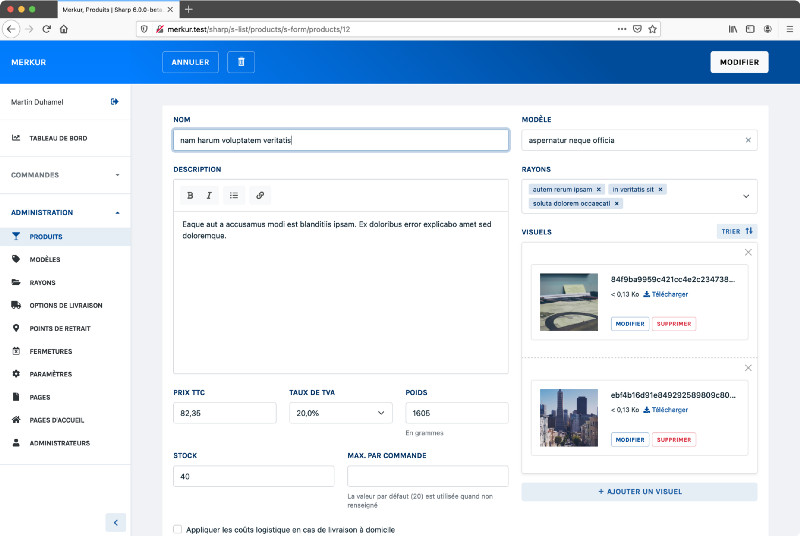
Task: Click the Prix TTC input field
Action: coord(225,413)
